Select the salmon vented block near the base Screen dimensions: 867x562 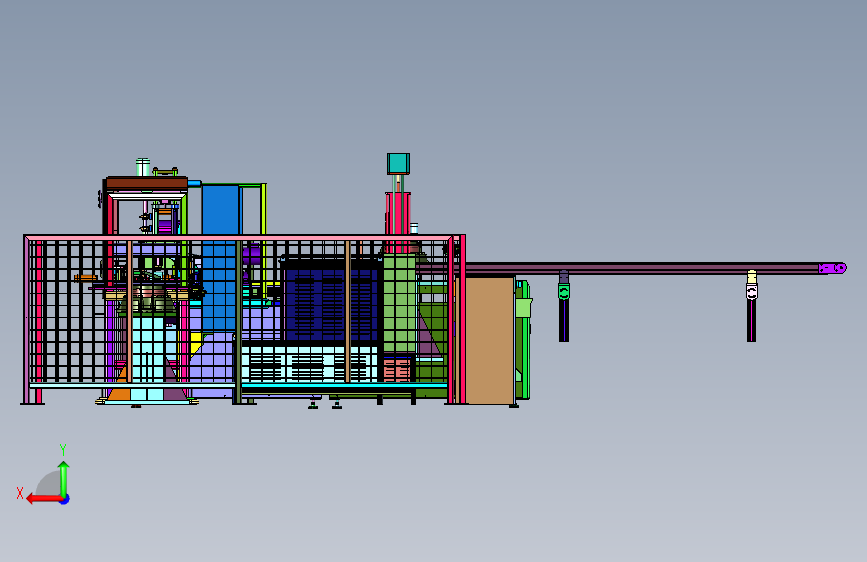coord(397,370)
